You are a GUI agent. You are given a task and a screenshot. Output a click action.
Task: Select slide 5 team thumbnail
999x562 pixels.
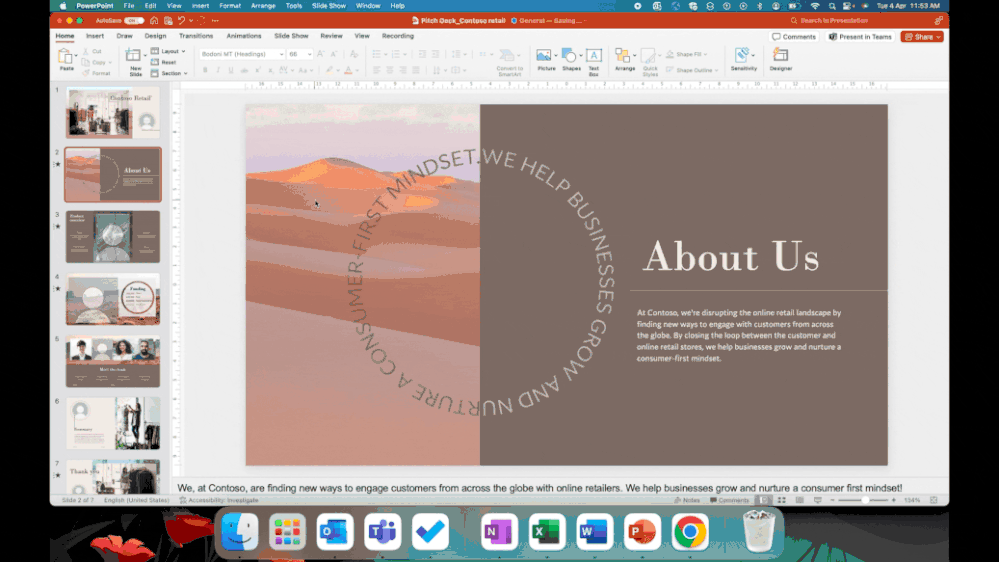click(x=113, y=361)
